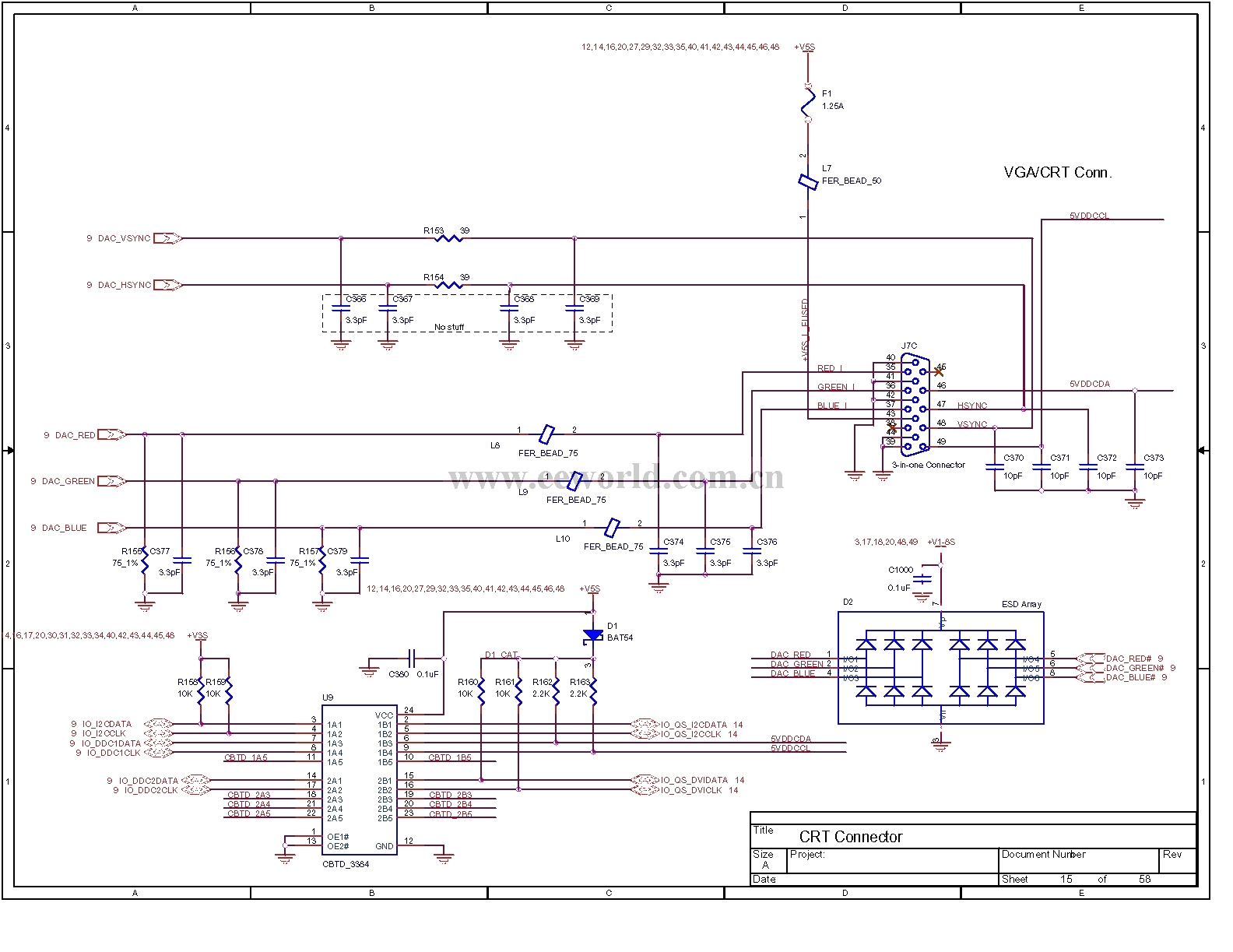Image resolution: width=1233 pixels, height=952 pixels.
Task: Click the 75_1% resistor R155 symbol
Action: pos(145,560)
